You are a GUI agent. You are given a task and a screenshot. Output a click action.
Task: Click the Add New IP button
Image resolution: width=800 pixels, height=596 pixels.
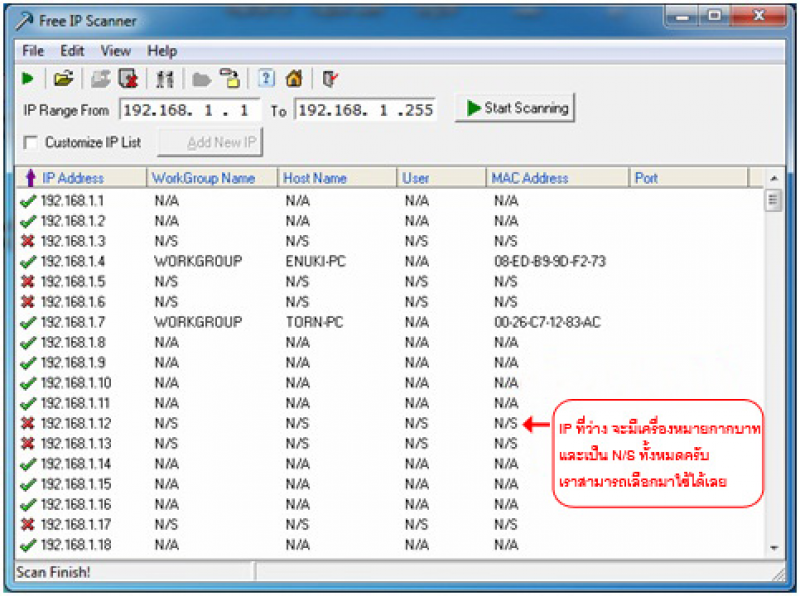[210, 142]
